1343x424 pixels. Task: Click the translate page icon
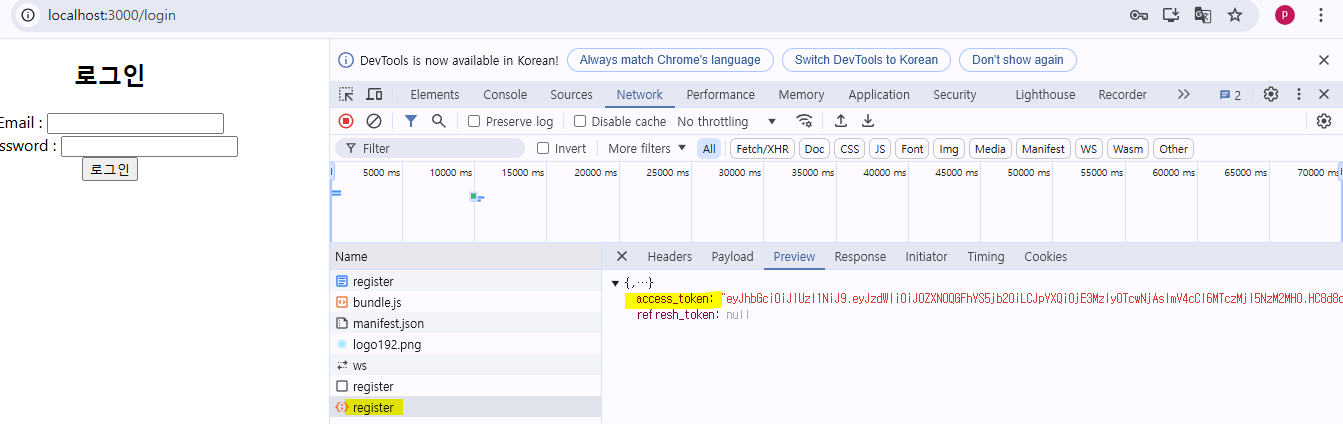1203,15
